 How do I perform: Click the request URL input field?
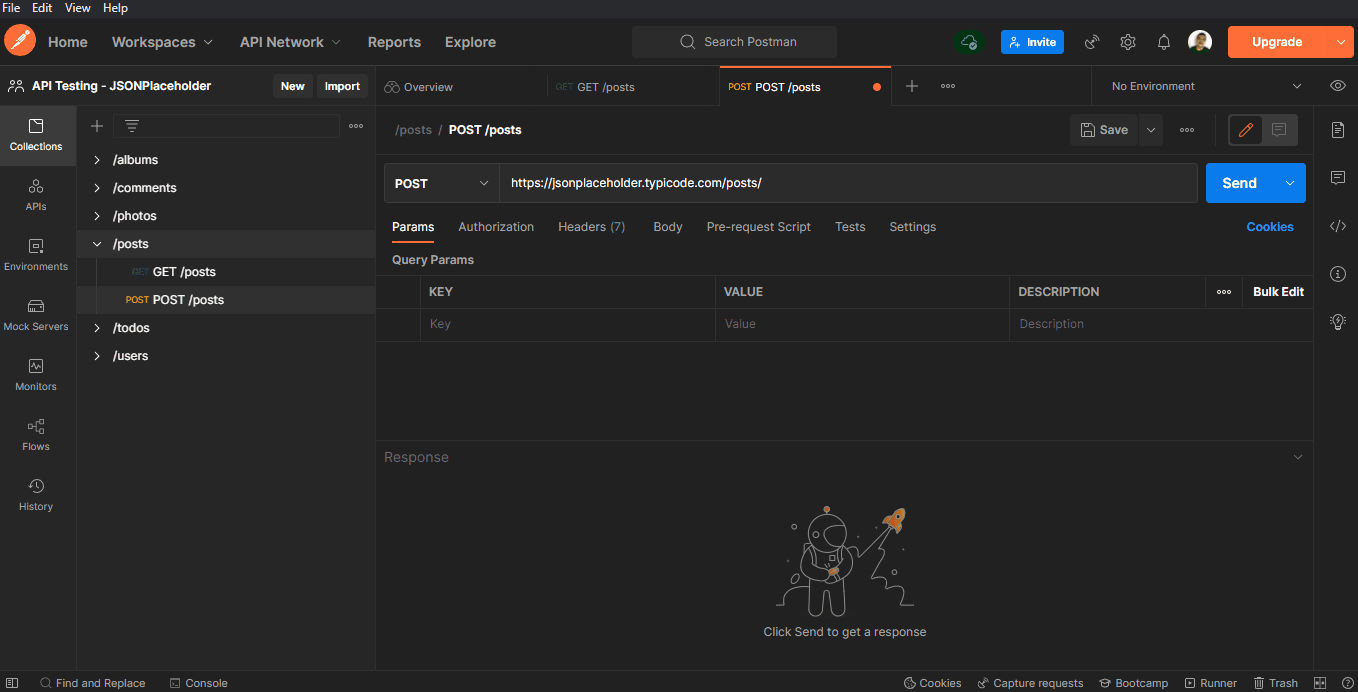click(x=848, y=184)
